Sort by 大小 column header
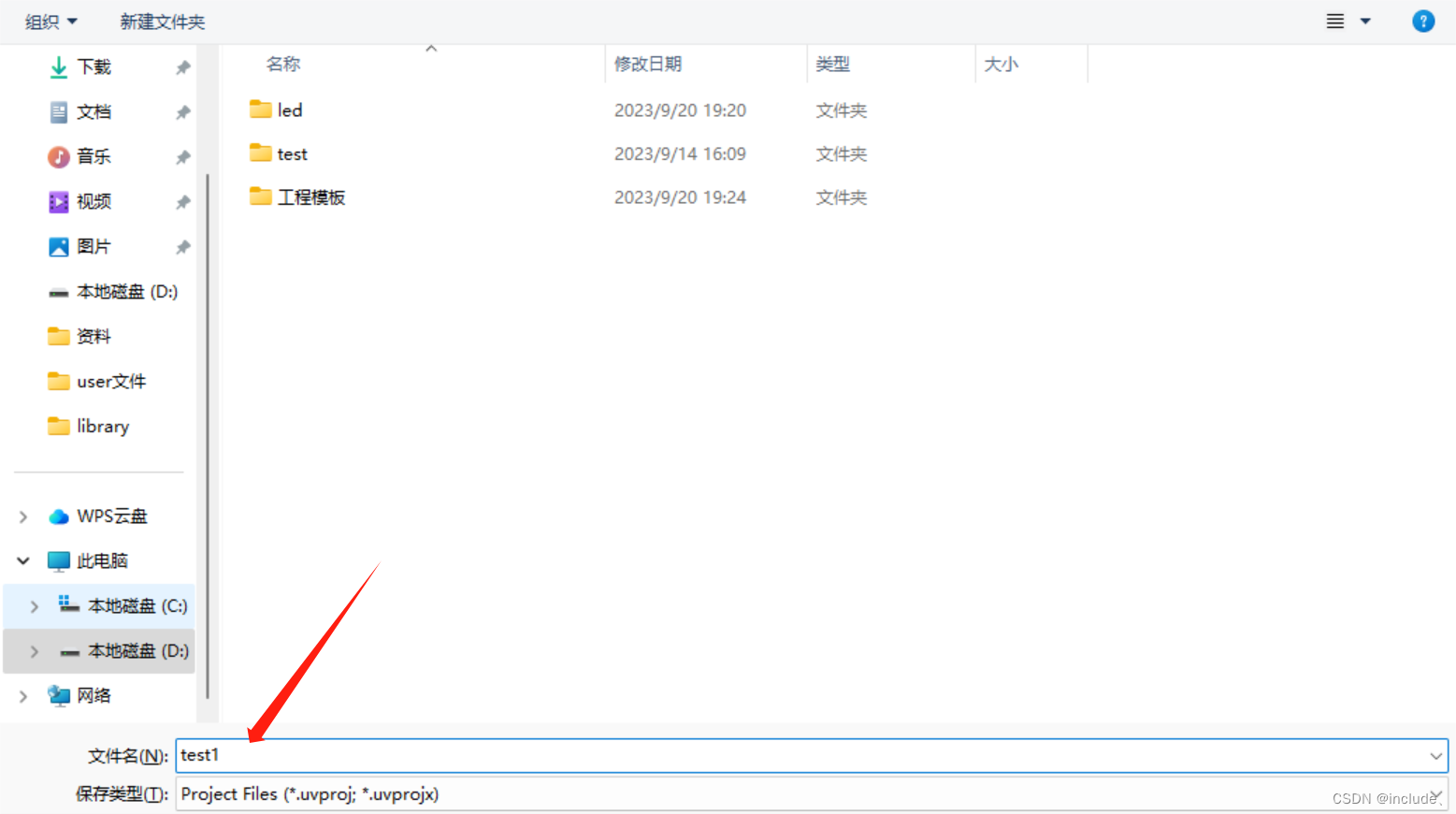 [1001, 64]
